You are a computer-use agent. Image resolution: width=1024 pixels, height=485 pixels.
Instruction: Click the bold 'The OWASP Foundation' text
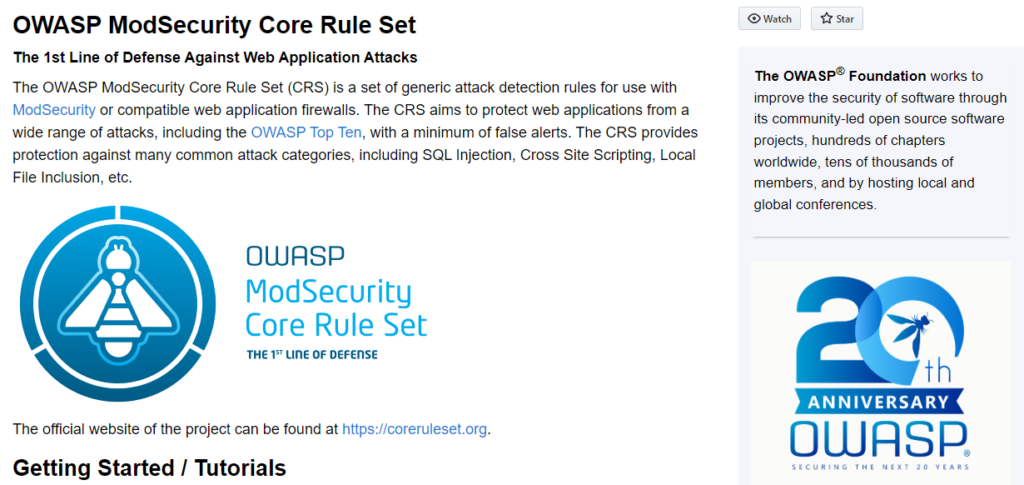point(840,75)
